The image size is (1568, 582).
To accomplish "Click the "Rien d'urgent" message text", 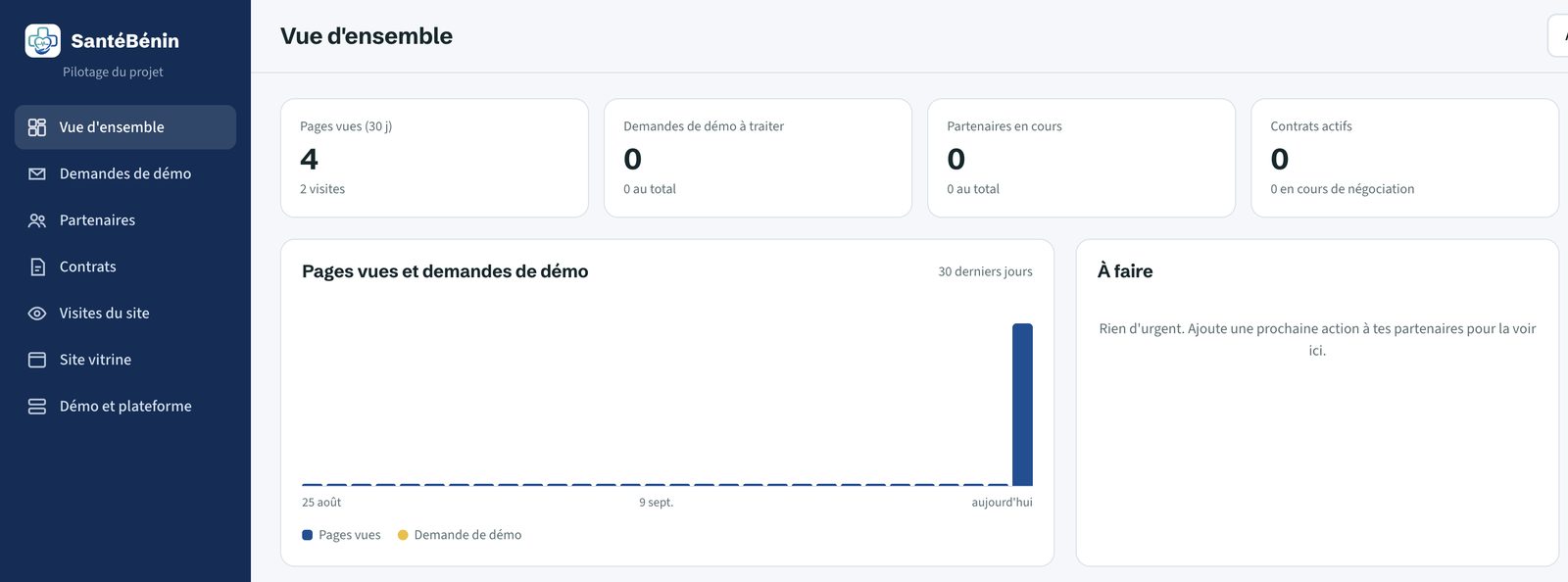I will tap(1317, 339).
